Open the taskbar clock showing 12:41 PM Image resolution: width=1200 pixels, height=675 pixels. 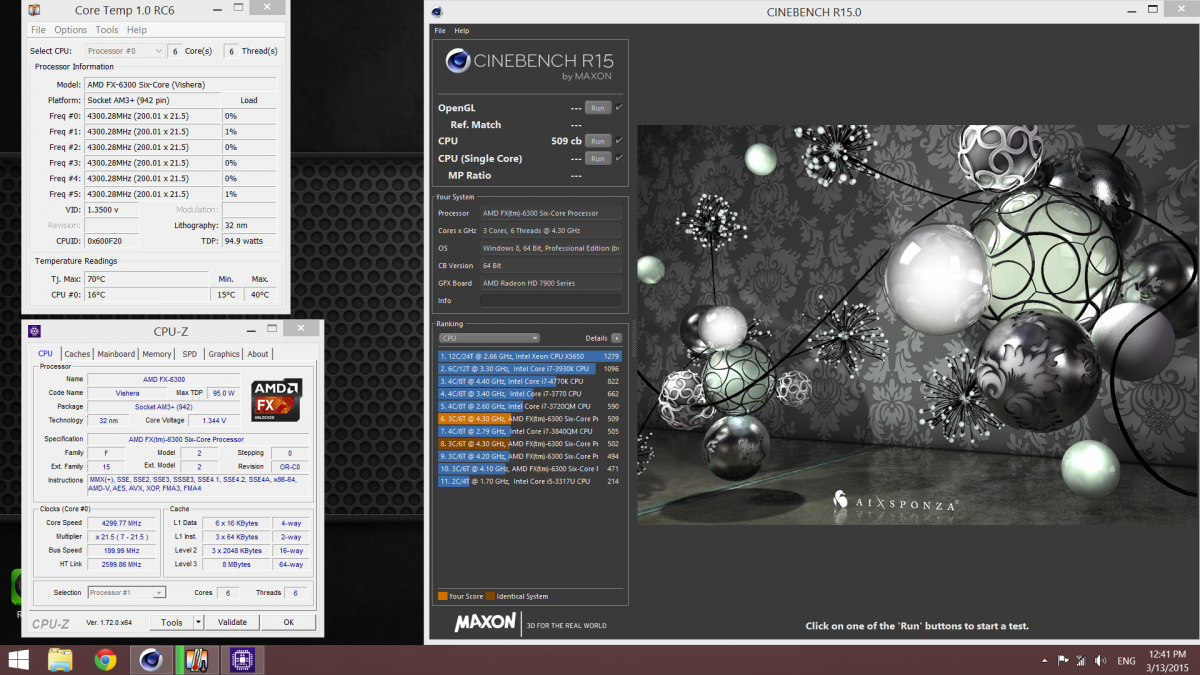tap(1167, 660)
